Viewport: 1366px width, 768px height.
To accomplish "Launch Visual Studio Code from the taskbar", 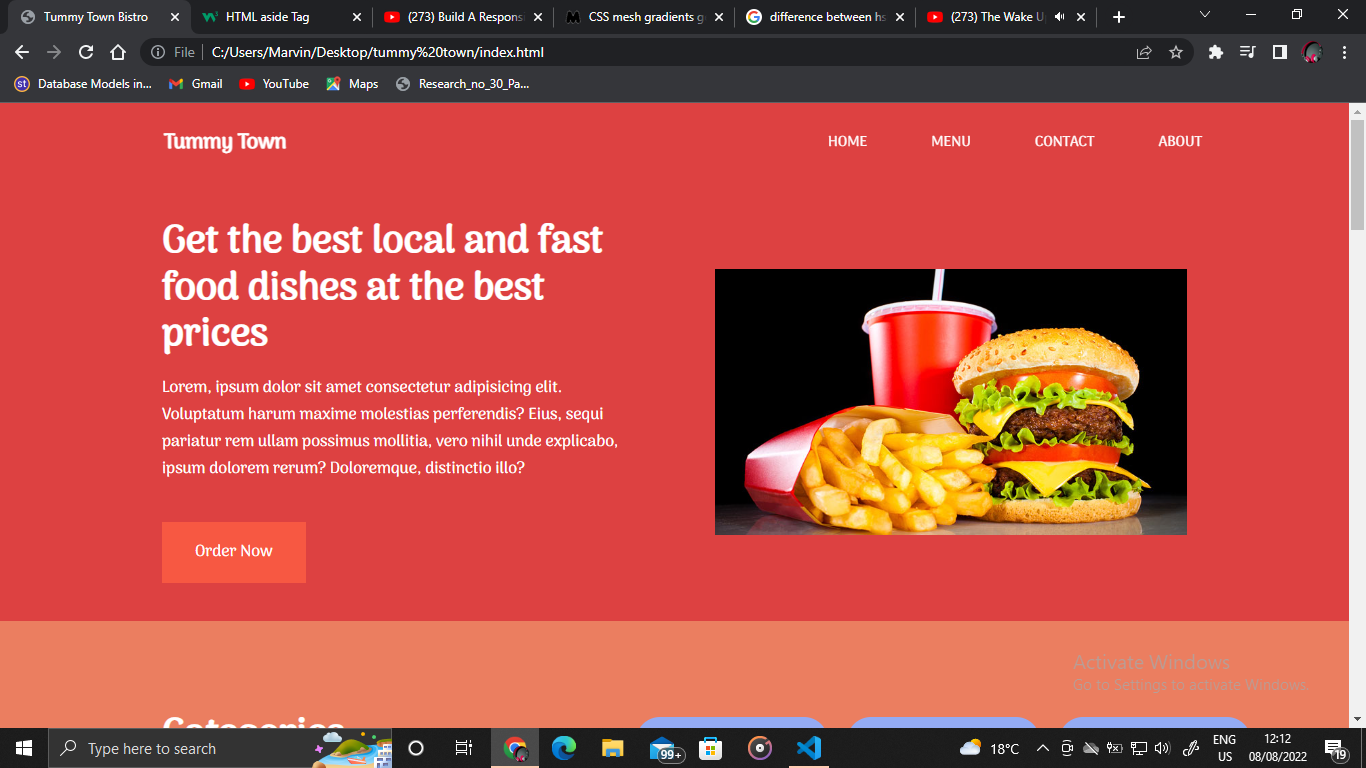I will click(x=808, y=747).
